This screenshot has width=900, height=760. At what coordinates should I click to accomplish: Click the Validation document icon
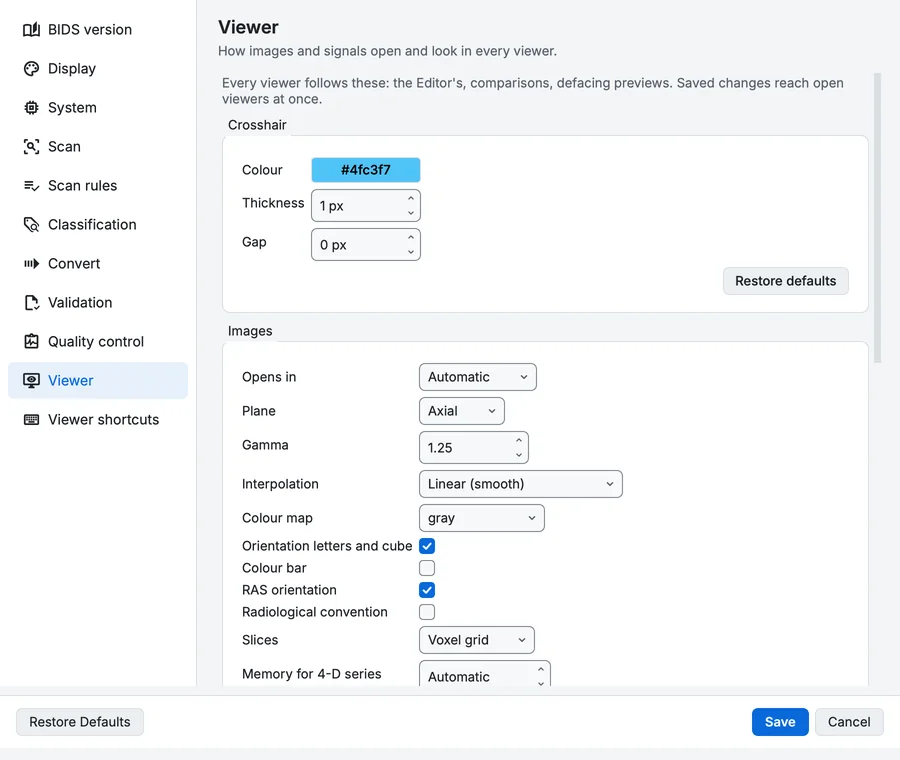click(x=32, y=303)
